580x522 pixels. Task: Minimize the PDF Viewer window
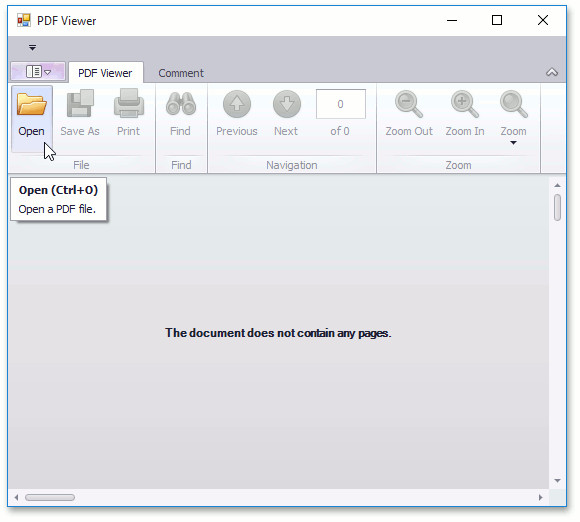452,20
